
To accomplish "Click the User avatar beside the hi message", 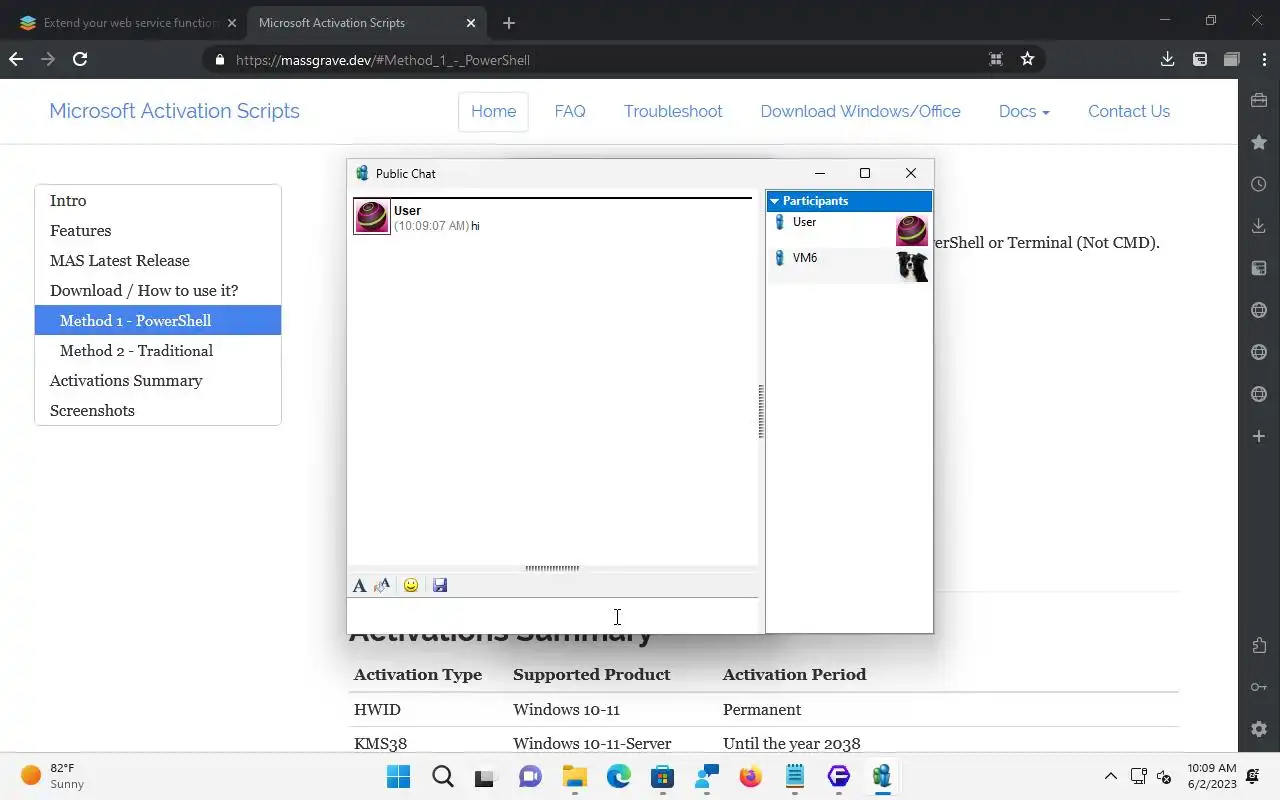I will [x=372, y=217].
